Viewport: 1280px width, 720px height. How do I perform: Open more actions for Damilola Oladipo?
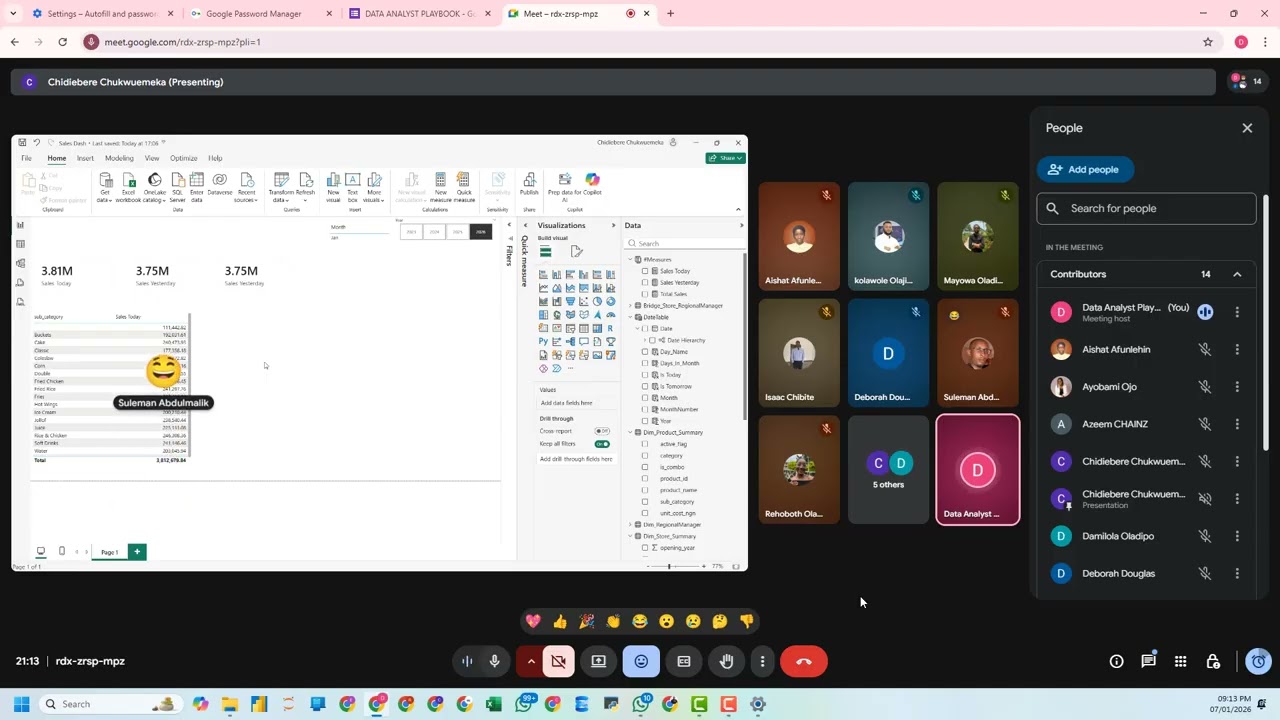point(1237,536)
